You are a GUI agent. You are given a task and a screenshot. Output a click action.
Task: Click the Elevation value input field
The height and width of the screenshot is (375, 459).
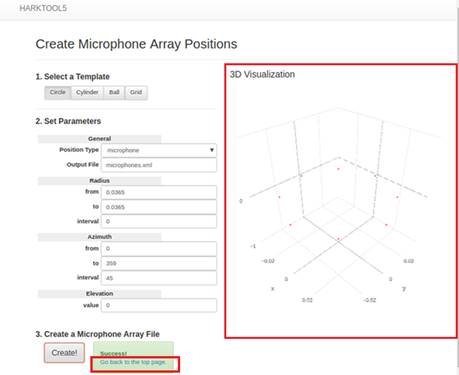pyautogui.click(x=159, y=305)
